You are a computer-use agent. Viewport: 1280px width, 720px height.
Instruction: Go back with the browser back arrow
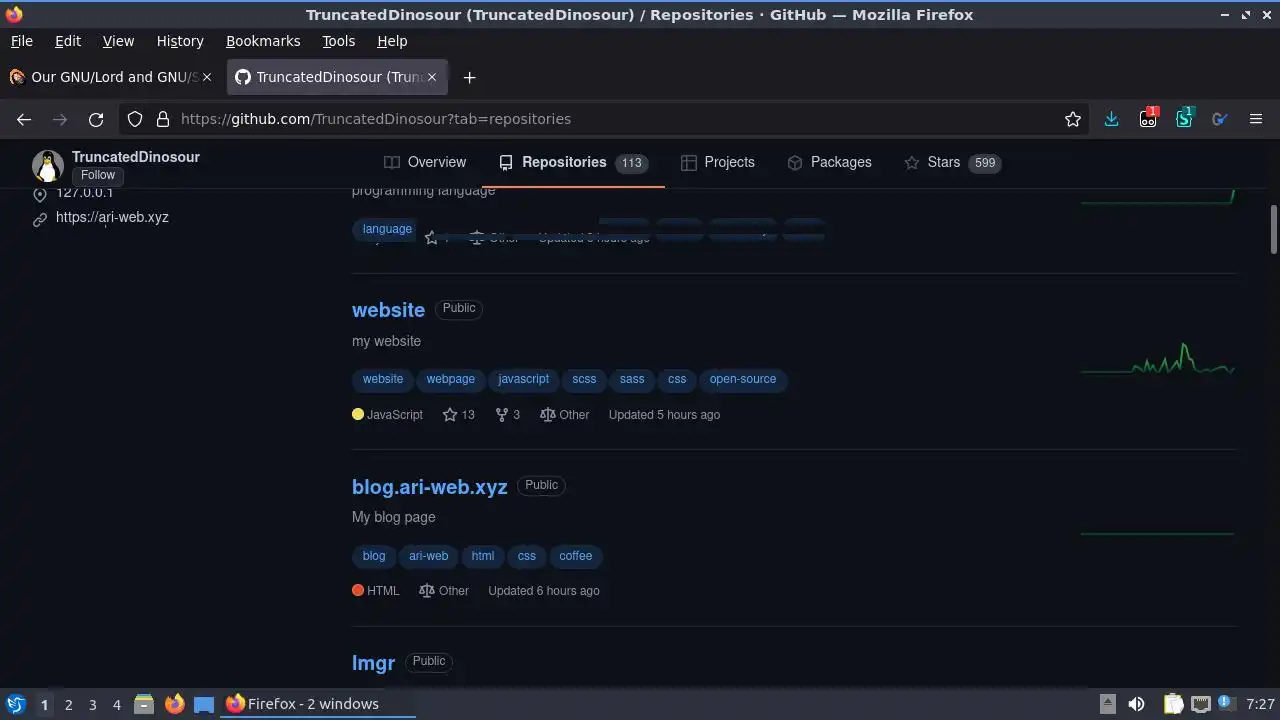pos(24,119)
